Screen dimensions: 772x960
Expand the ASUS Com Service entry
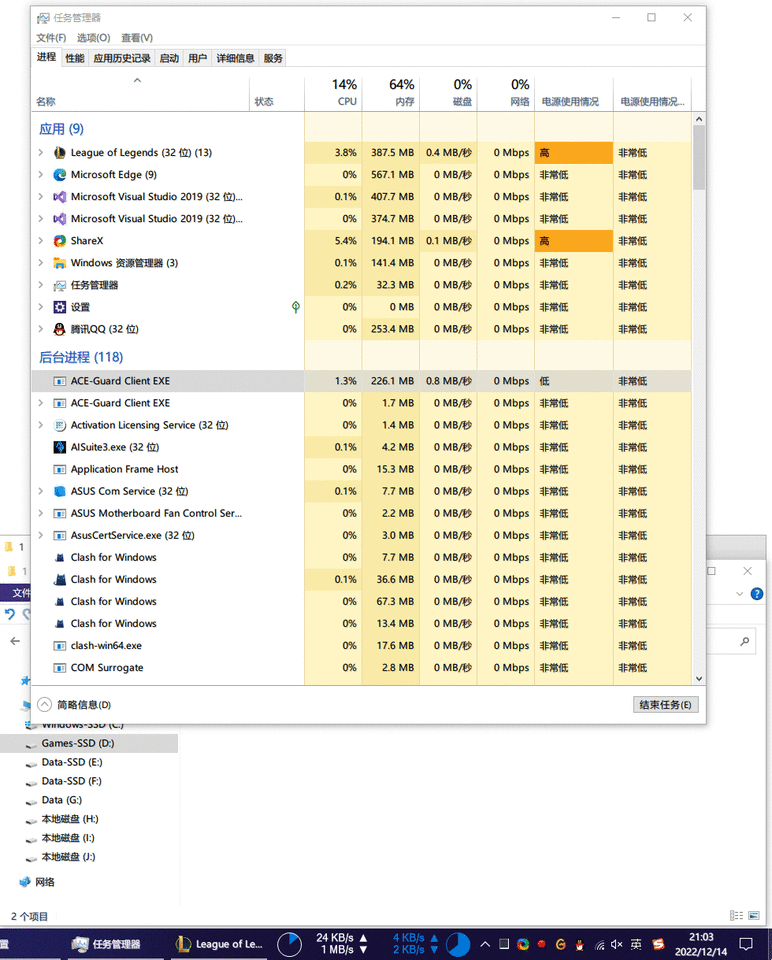[40, 491]
